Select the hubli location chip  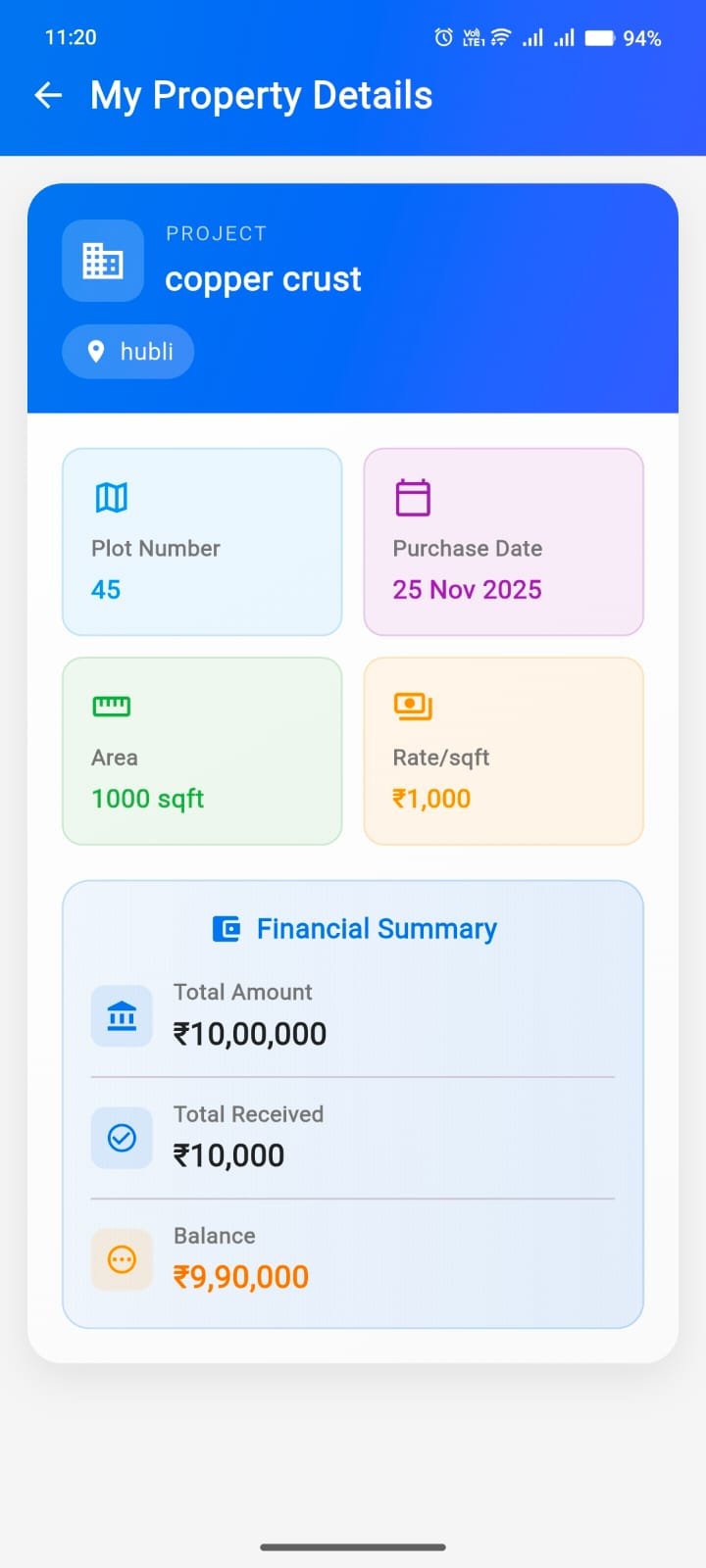128,352
